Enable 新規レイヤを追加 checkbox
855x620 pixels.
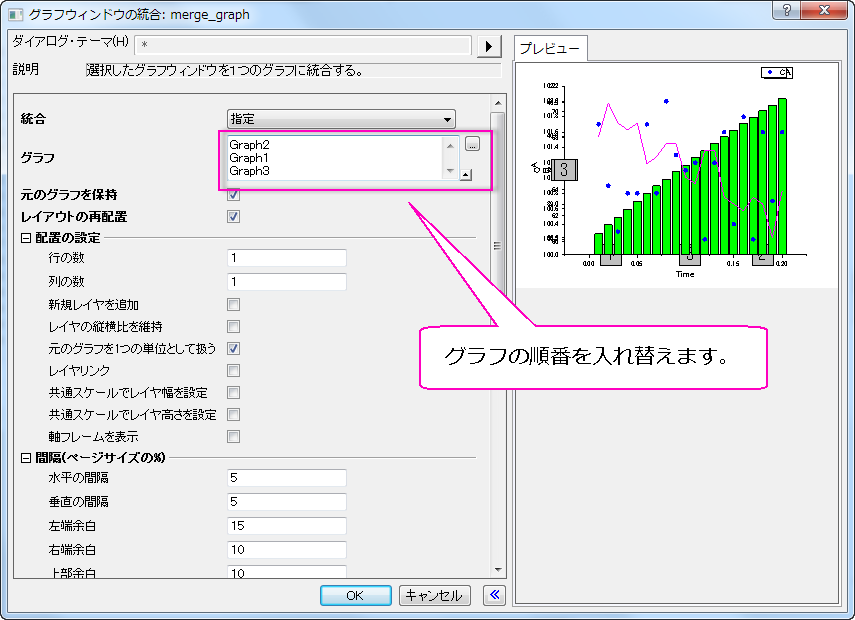(x=233, y=304)
